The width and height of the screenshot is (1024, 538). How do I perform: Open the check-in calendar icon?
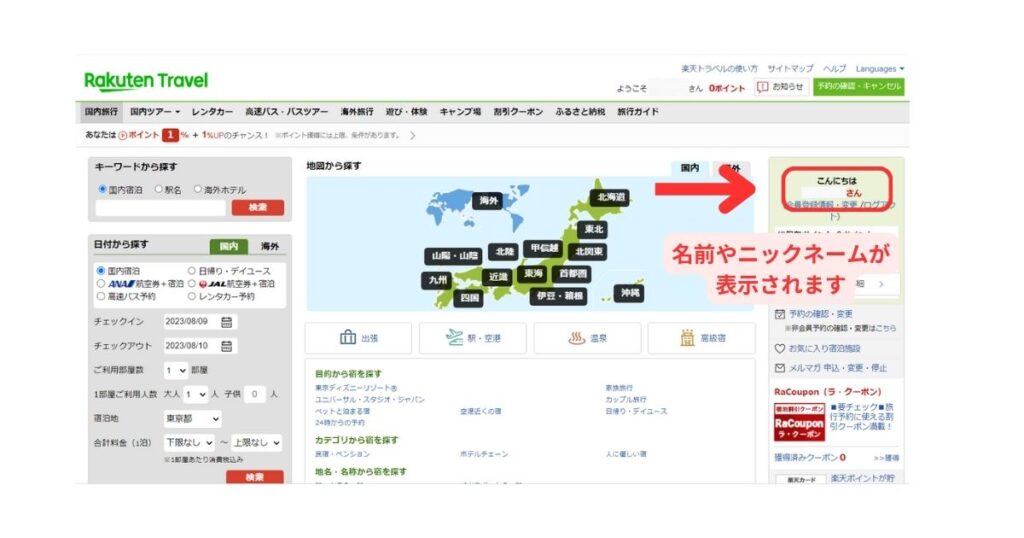[x=227, y=322]
